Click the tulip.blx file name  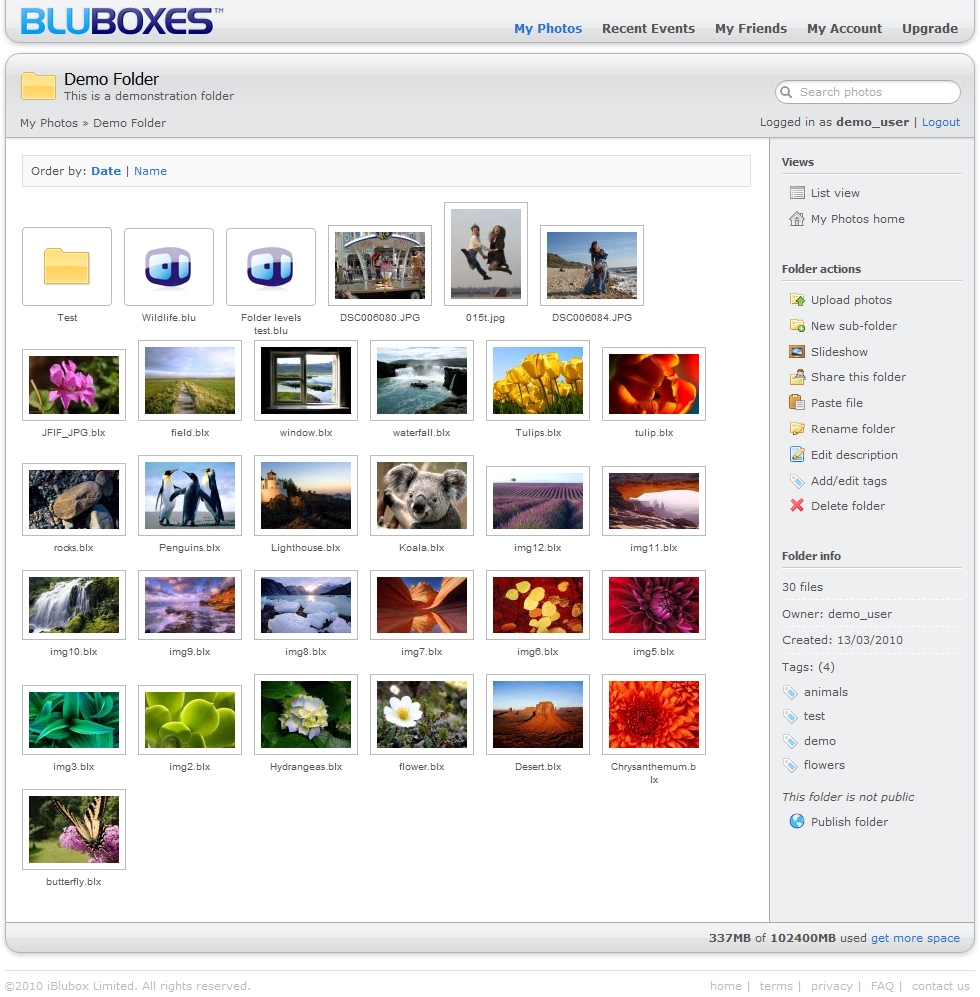[654, 432]
